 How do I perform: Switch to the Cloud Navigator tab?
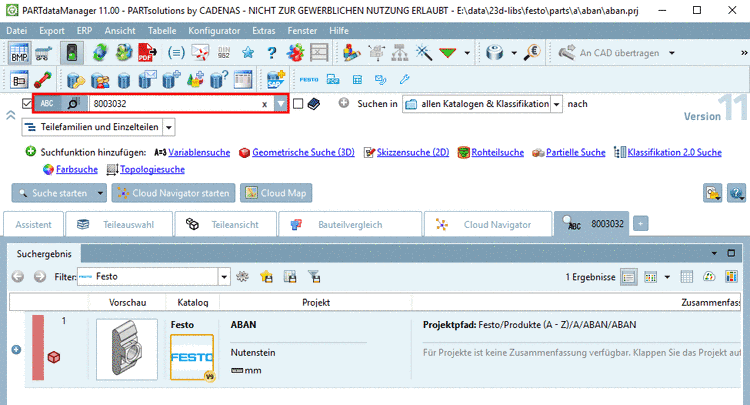[487, 224]
